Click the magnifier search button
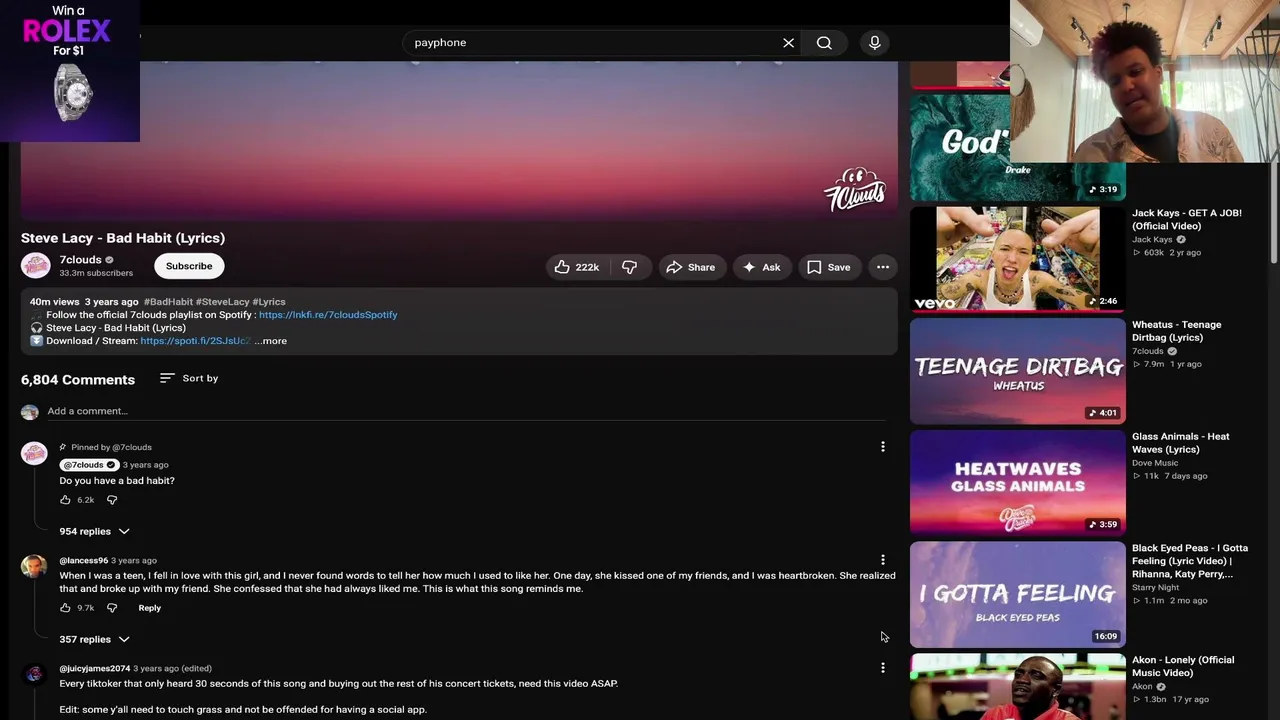Viewport: 1280px width, 720px height. 824,43
